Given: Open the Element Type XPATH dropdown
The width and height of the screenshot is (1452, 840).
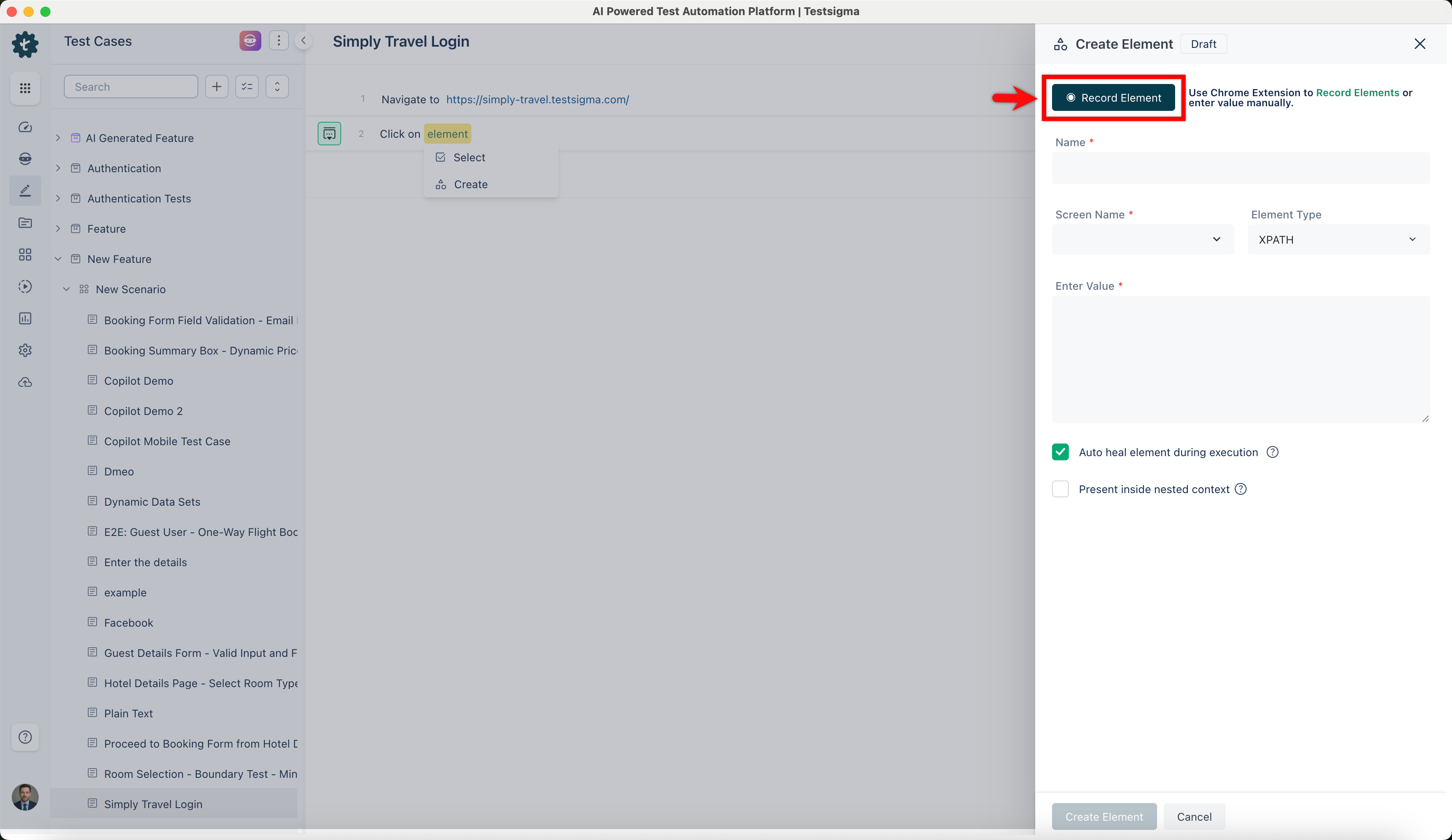Looking at the screenshot, I should point(1338,240).
